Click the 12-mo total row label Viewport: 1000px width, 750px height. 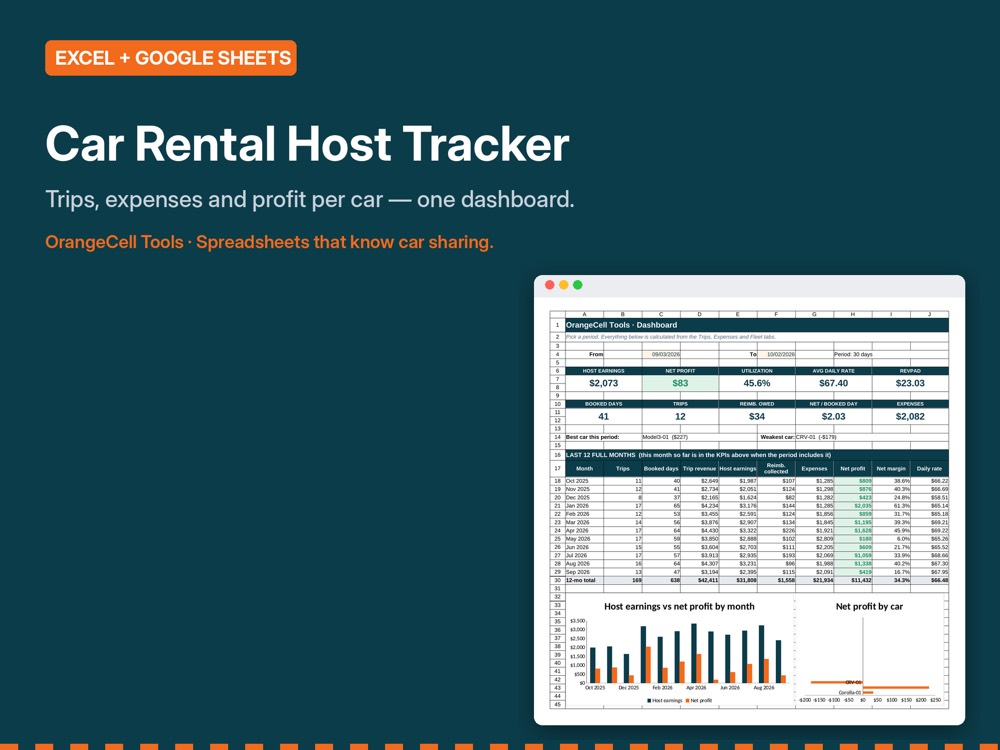584,580
